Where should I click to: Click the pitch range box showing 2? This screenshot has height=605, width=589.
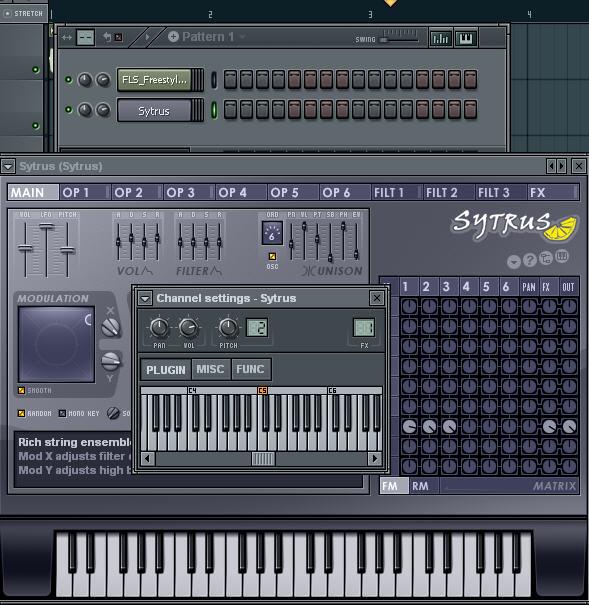(x=257, y=328)
